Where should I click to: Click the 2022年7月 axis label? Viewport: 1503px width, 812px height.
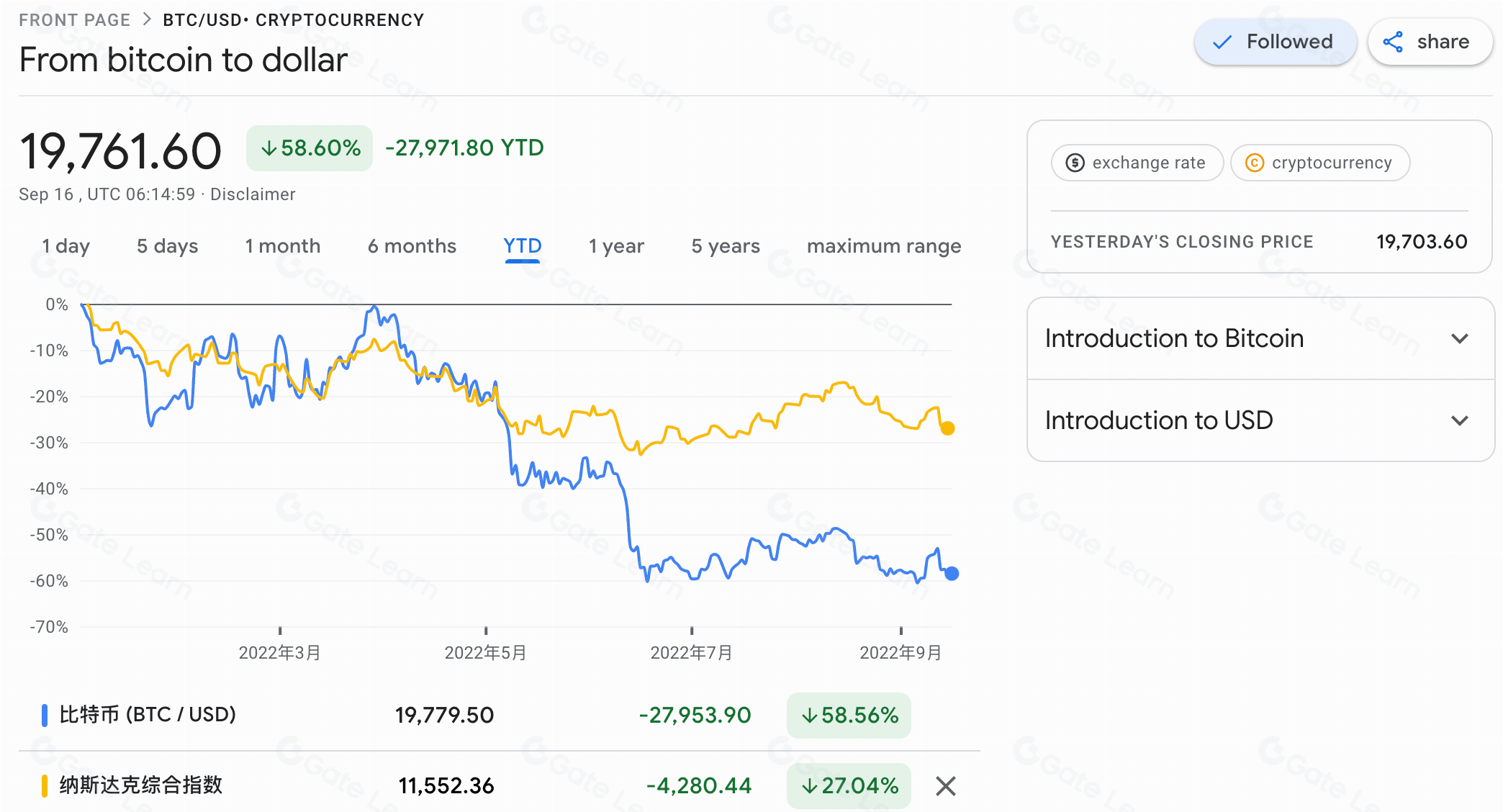pos(691,653)
